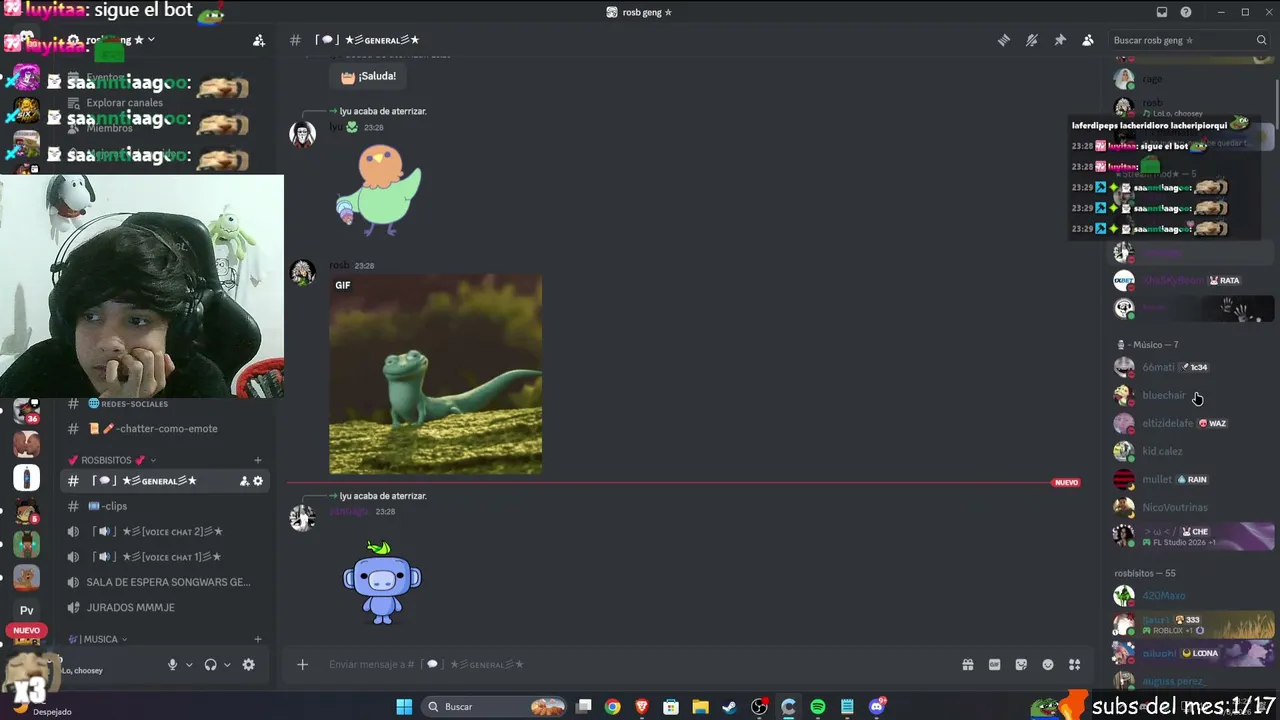Open the gift Nitro icon
Viewport: 1280px width, 720px height.
[x=968, y=664]
